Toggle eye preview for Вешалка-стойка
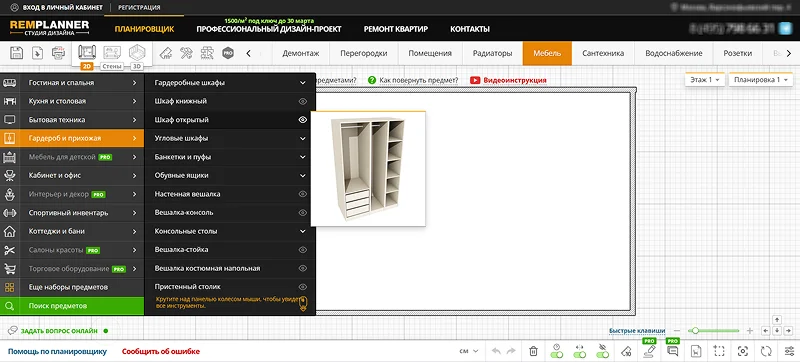This screenshot has height=362, width=800. pyautogui.click(x=303, y=250)
